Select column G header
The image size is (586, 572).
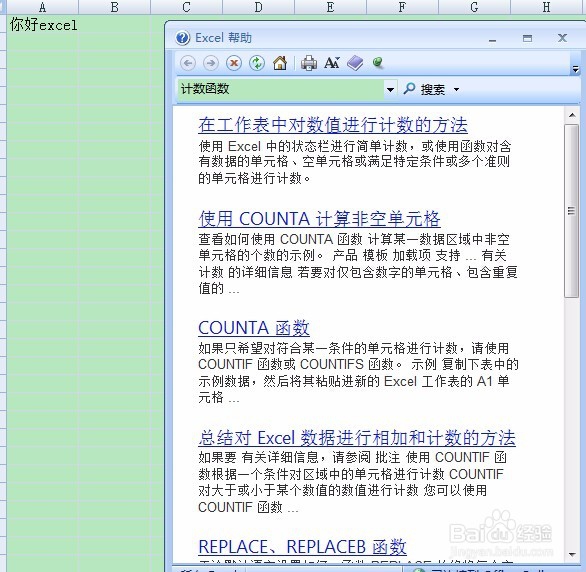[474, 7]
